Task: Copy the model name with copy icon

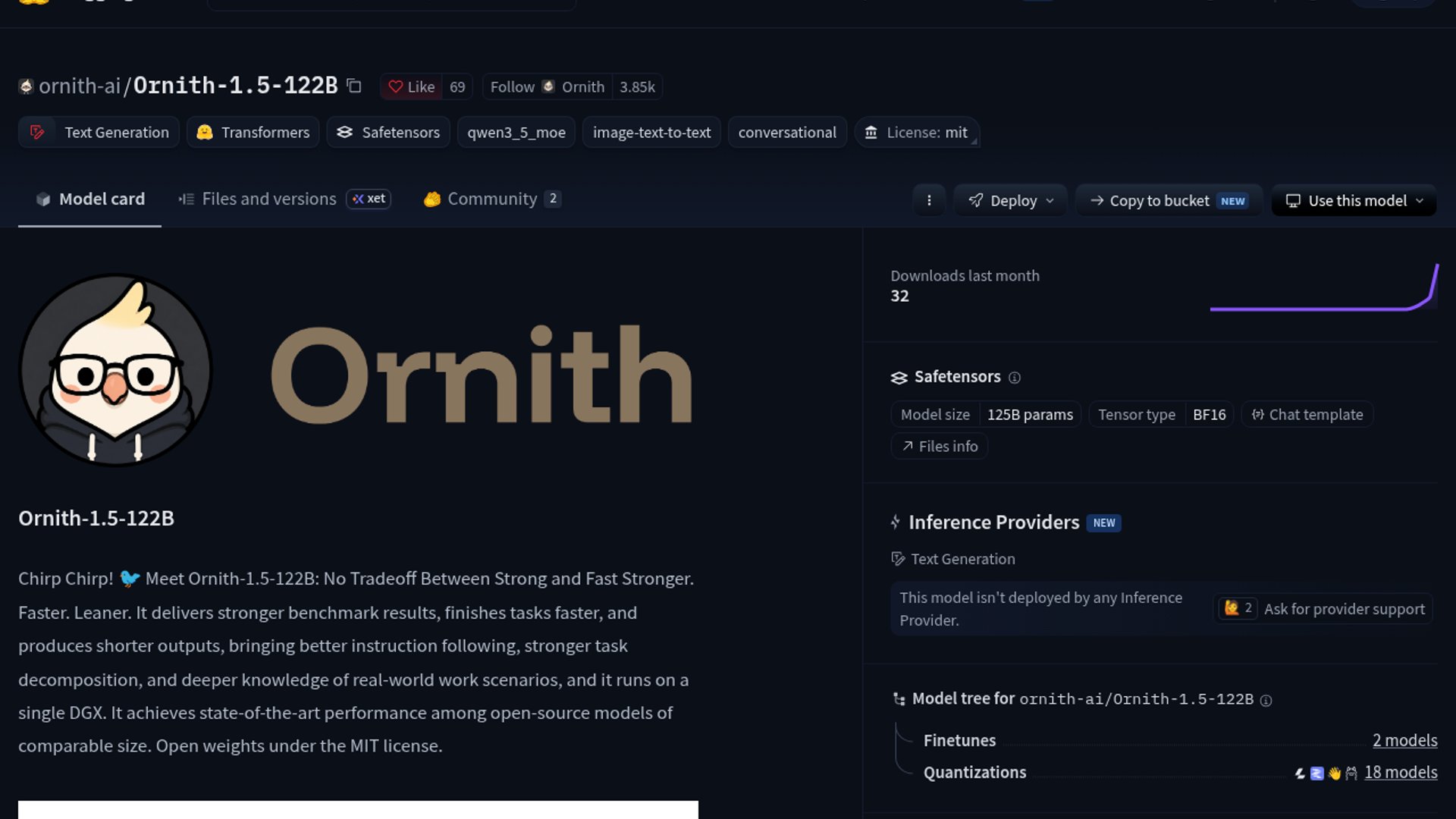Action: coord(354,86)
